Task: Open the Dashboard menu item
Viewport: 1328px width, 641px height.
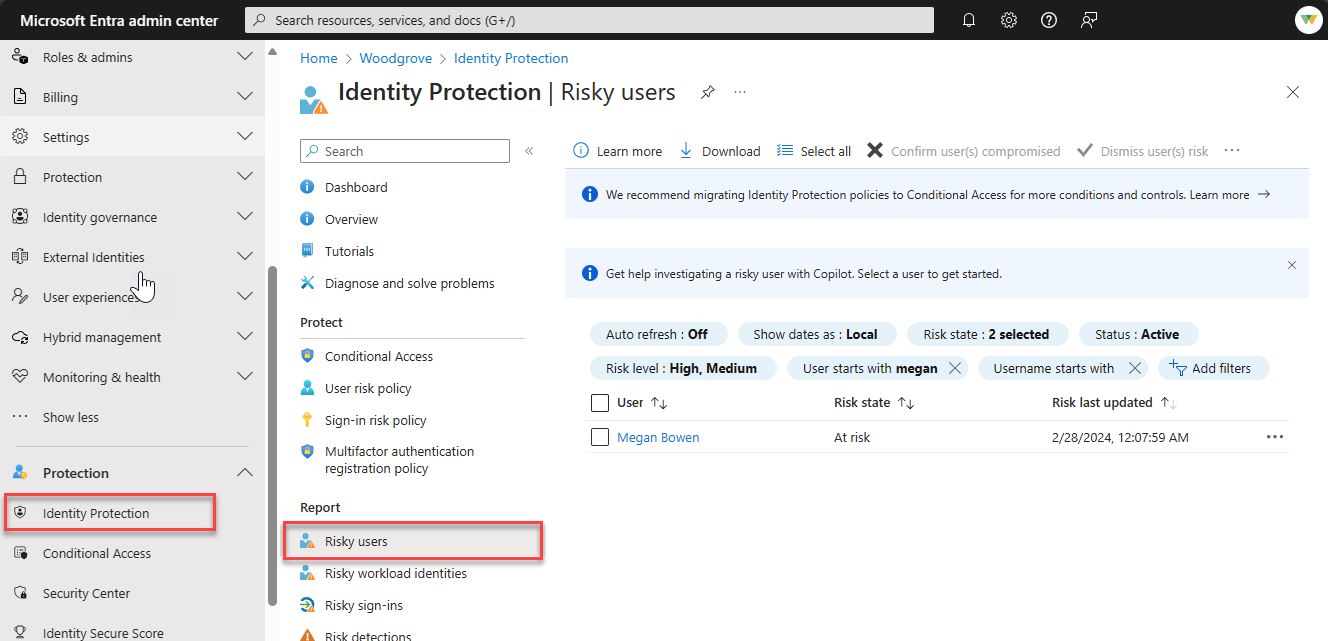Action: [x=356, y=187]
